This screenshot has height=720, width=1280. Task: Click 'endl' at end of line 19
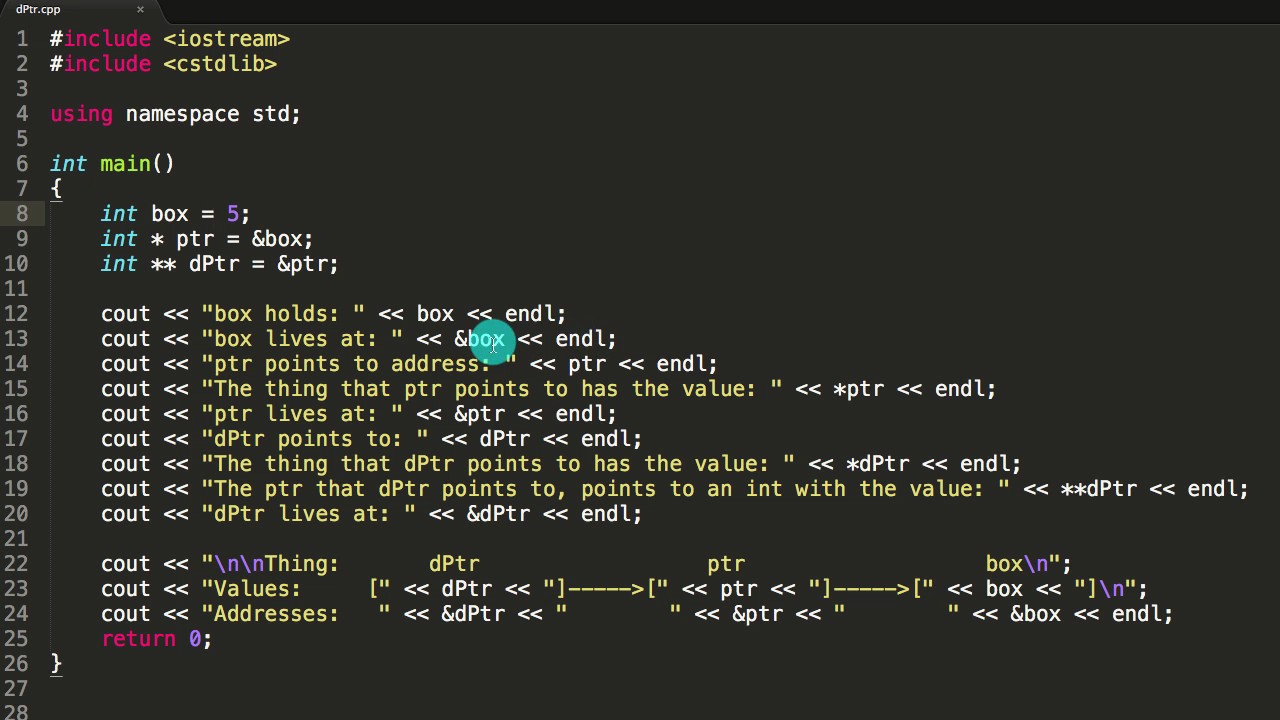pyautogui.click(x=1212, y=489)
